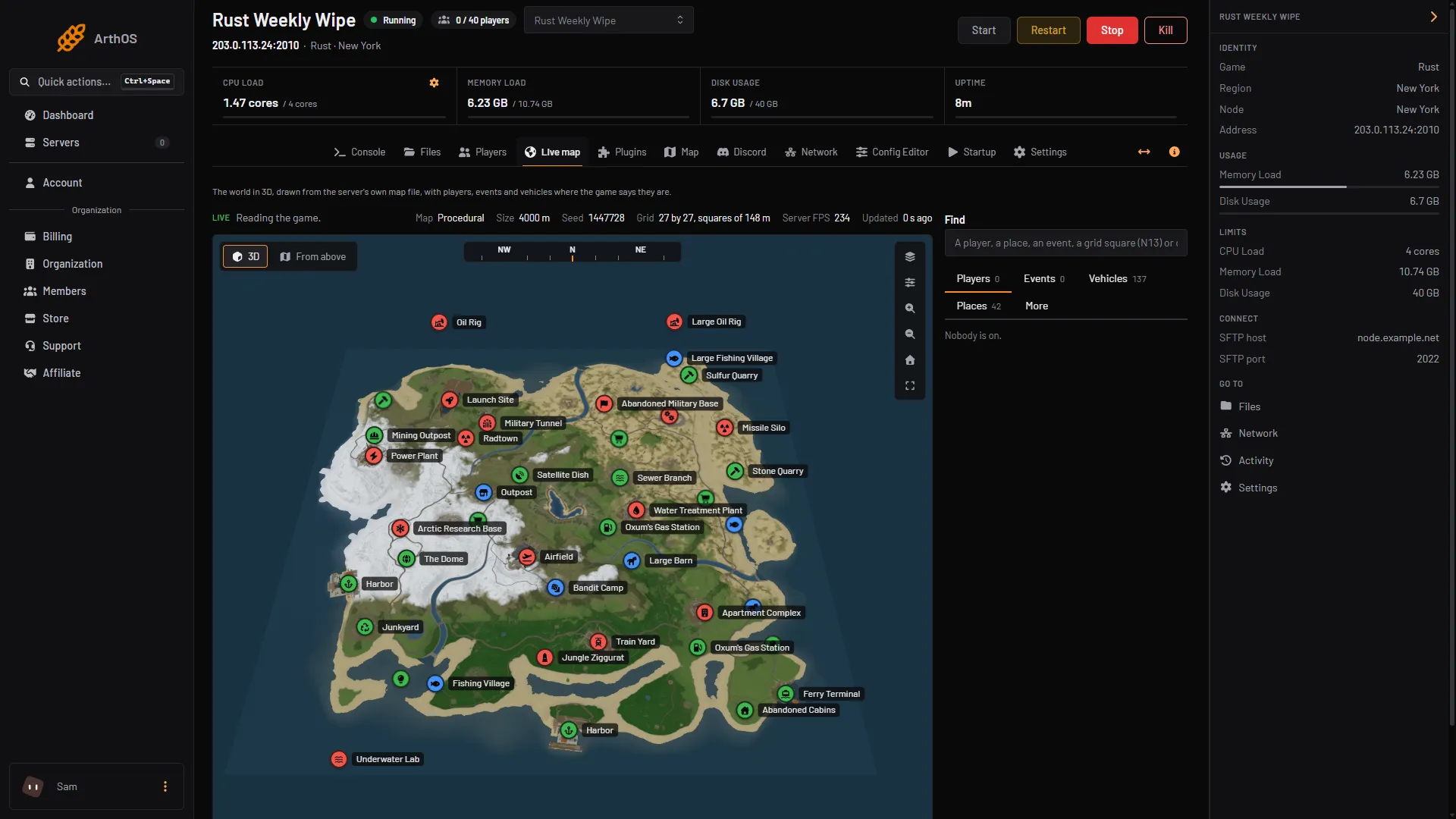Click the CPU load gear icon
Screen dimensions: 1456x819
pyautogui.click(x=434, y=83)
